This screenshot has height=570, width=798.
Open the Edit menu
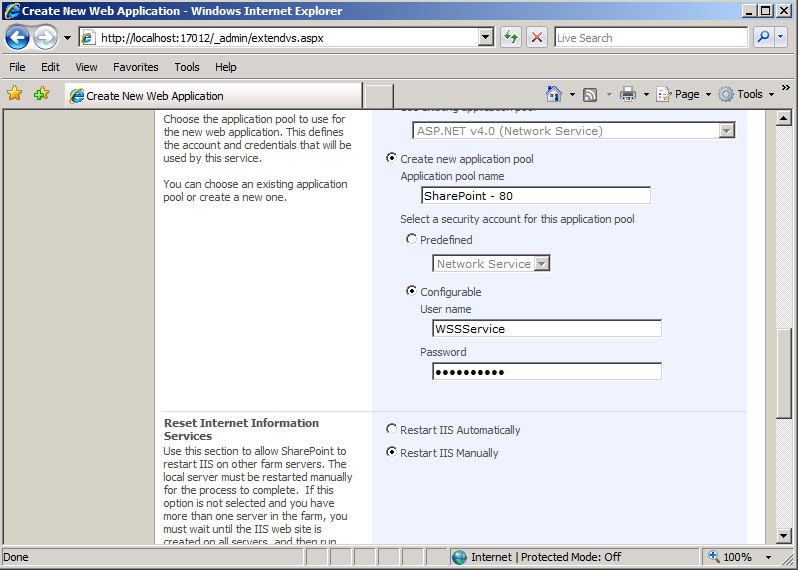[50, 67]
